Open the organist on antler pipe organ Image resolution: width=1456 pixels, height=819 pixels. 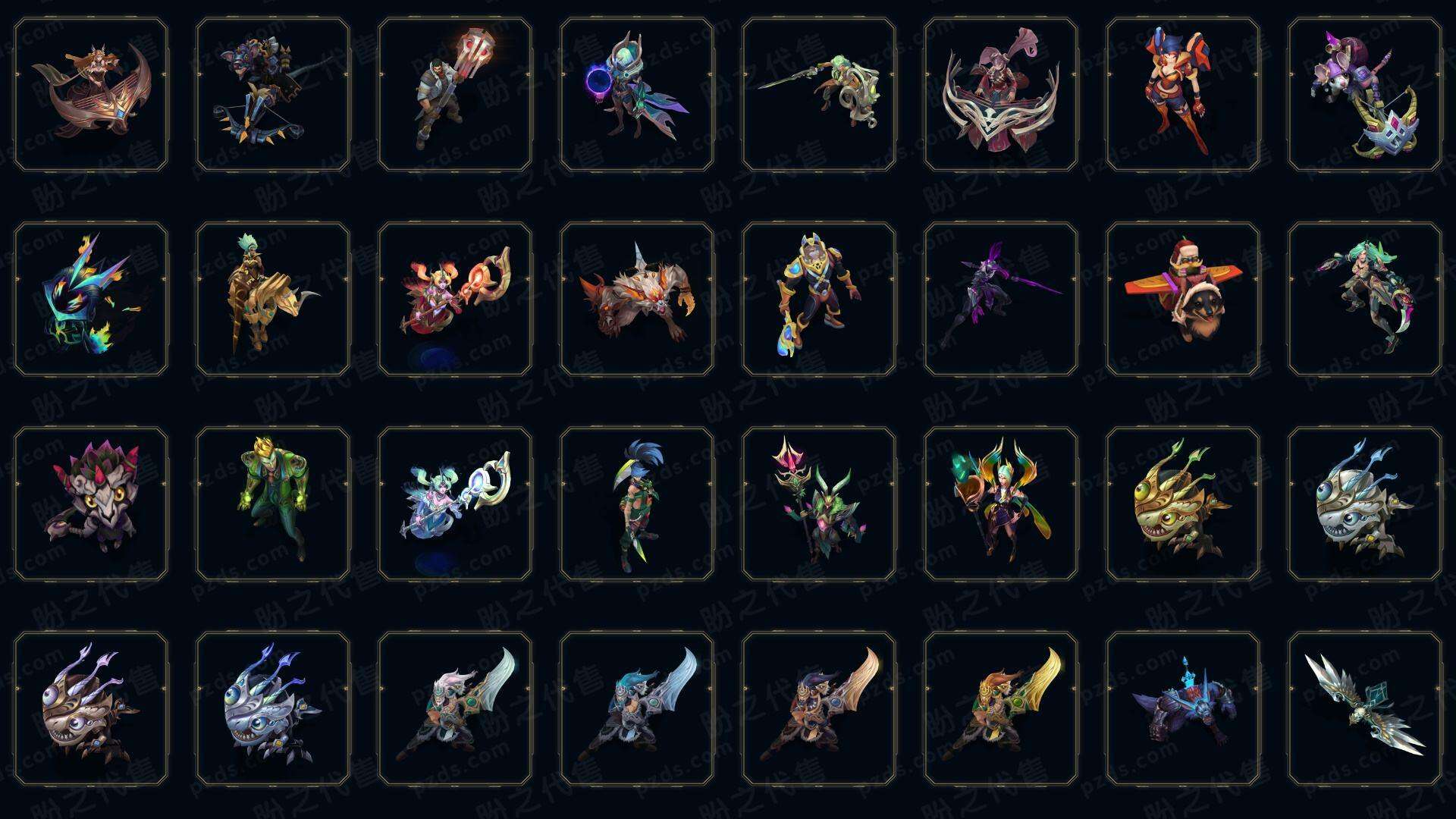1001,95
